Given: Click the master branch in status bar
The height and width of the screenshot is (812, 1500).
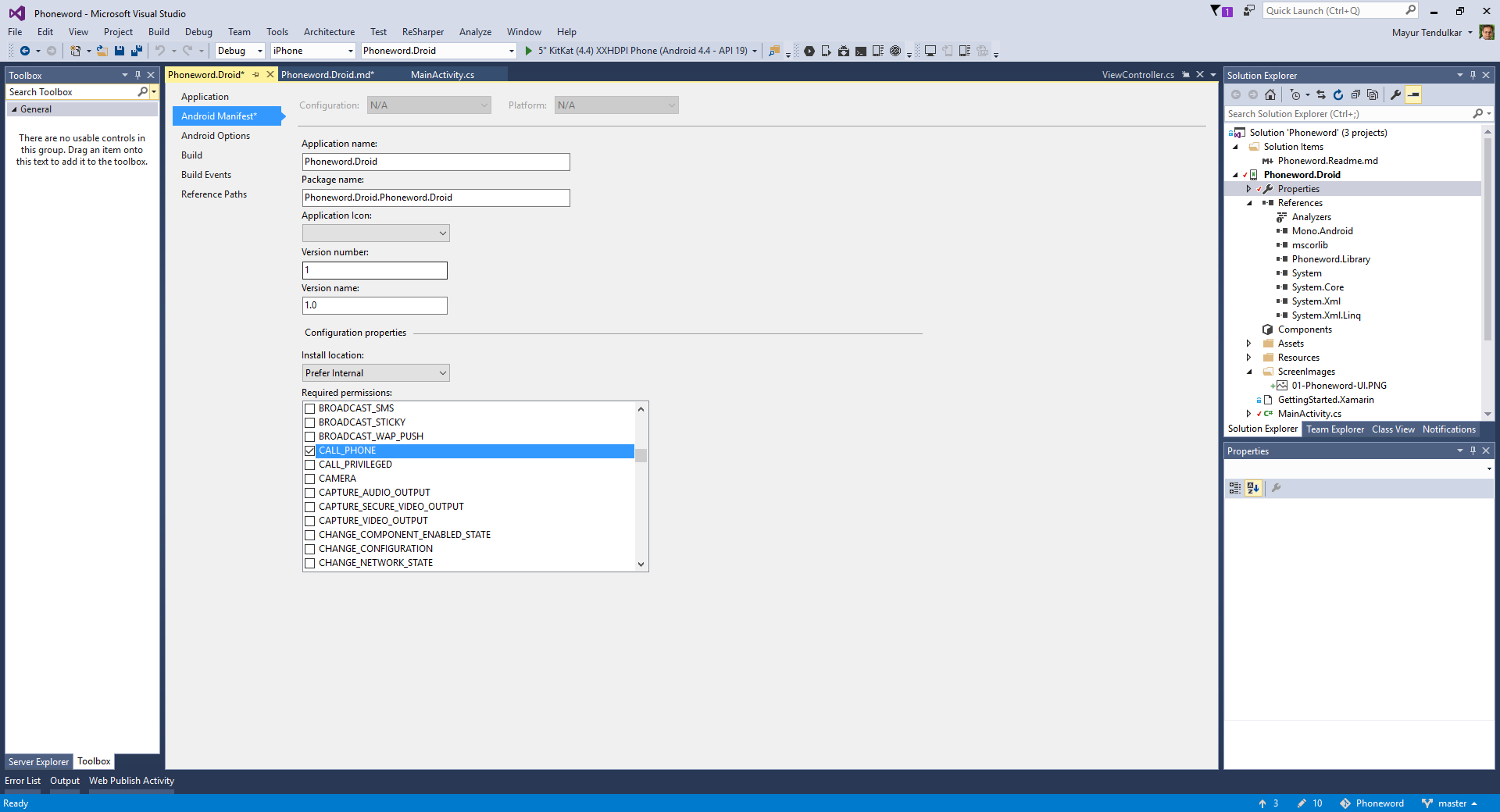Looking at the screenshot, I should pyautogui.click(x=1449, y=803).
